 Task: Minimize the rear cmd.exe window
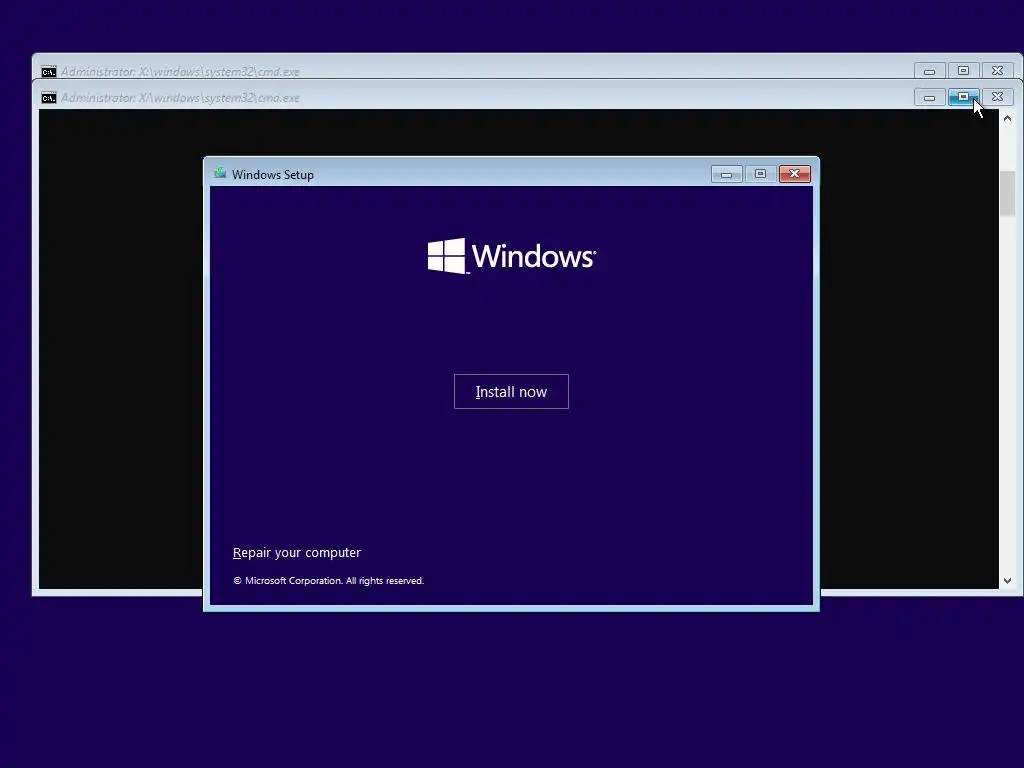(929, 71)
